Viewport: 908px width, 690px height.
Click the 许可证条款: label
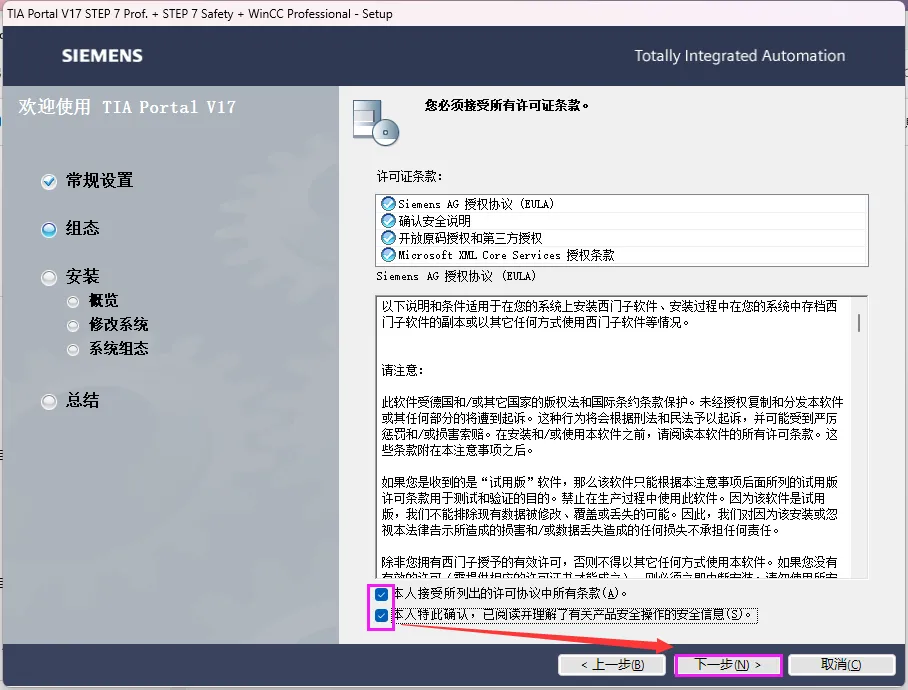409,177
